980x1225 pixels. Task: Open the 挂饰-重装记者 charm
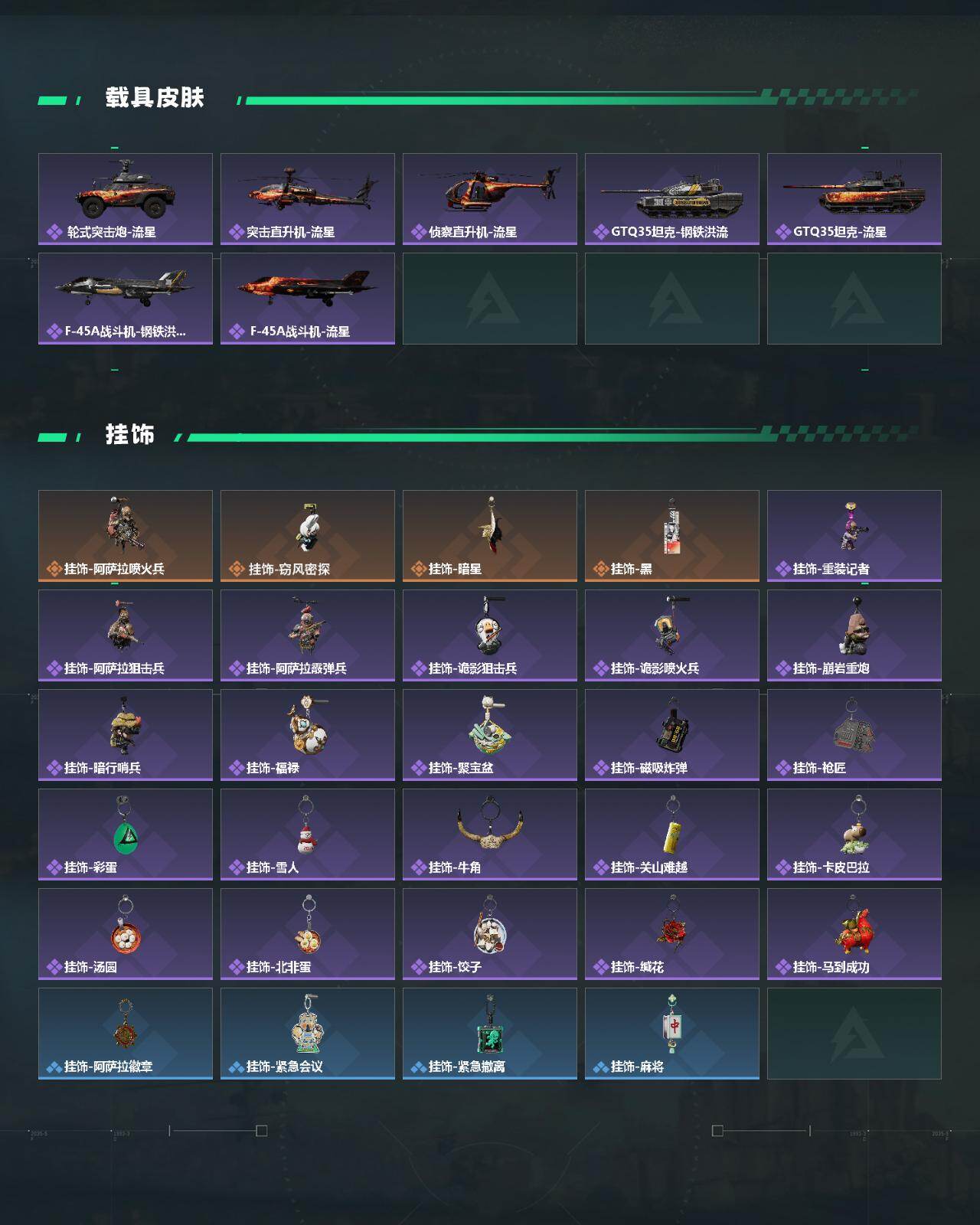coord(854,536)
